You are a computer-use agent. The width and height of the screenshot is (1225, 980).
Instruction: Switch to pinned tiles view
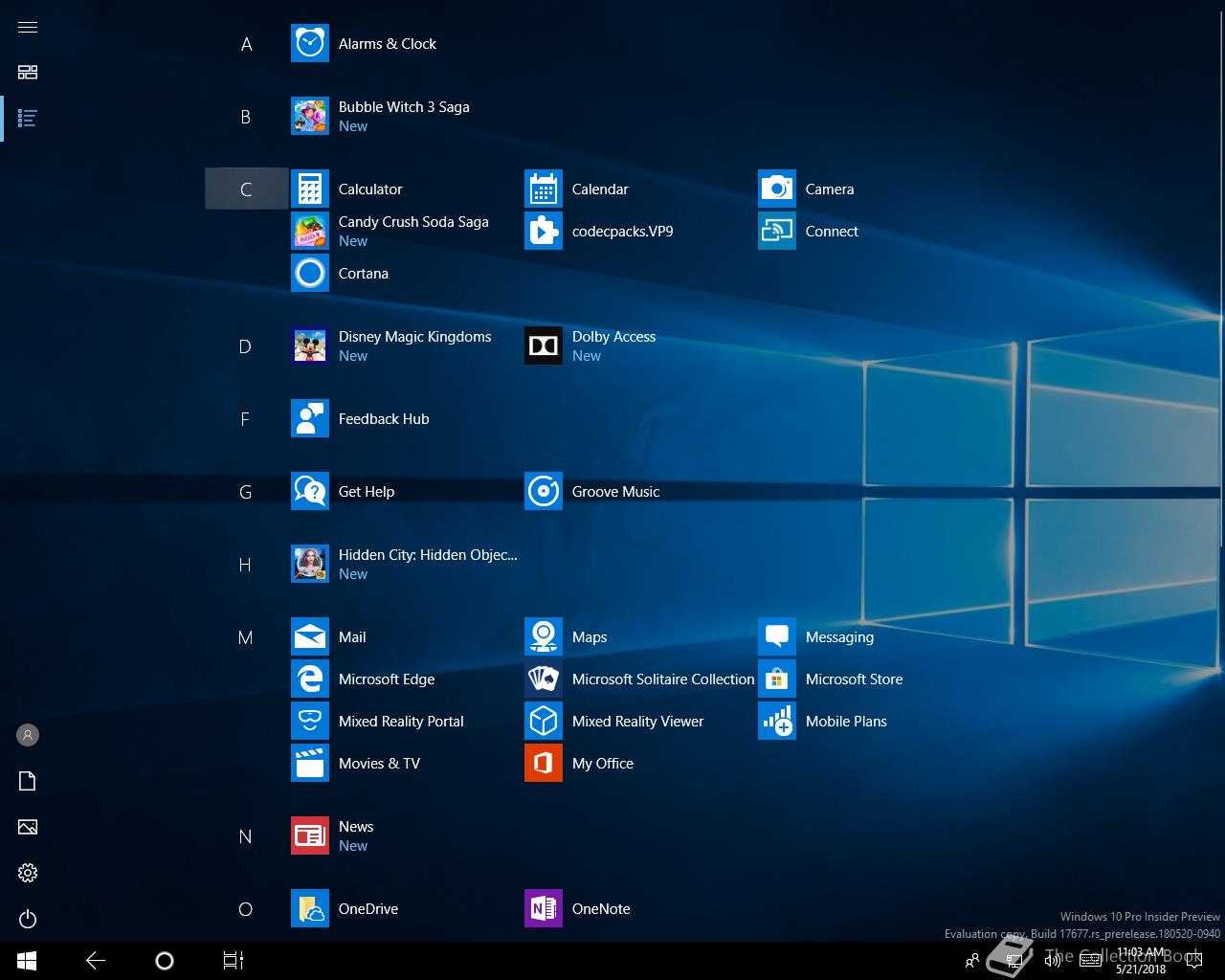(28, 73)
